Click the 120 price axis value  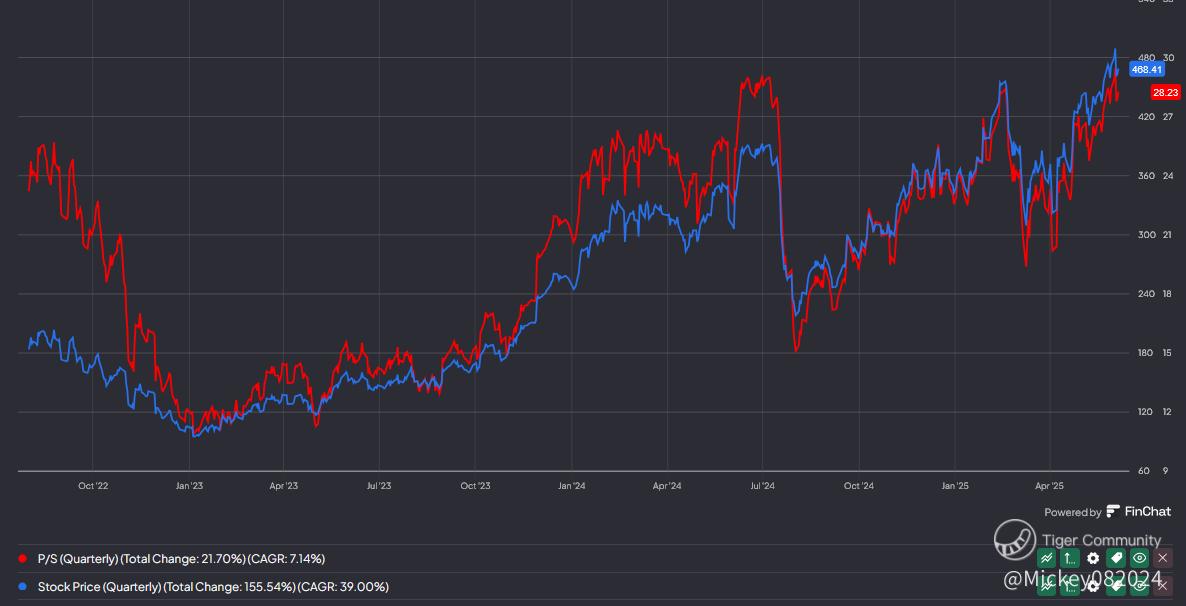click(1146, 412)
